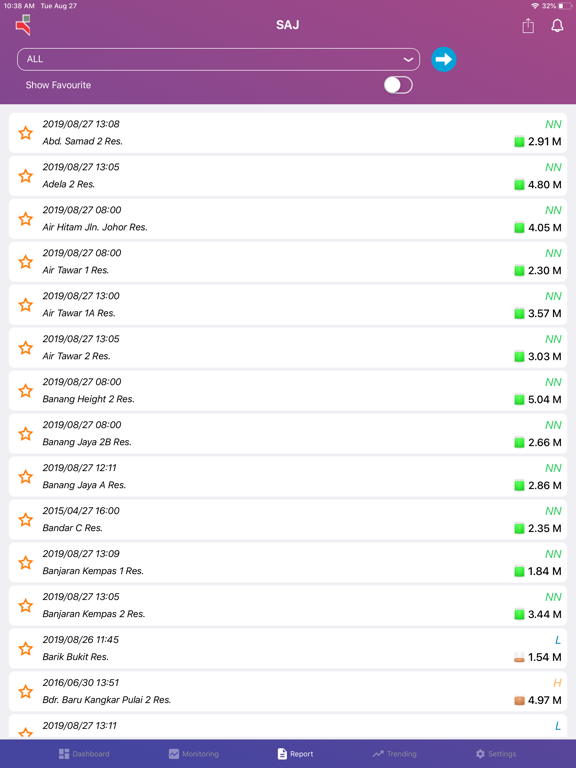Open Air Tawar 1A Res. entry
576x768 pixels.
coord(288,305)
